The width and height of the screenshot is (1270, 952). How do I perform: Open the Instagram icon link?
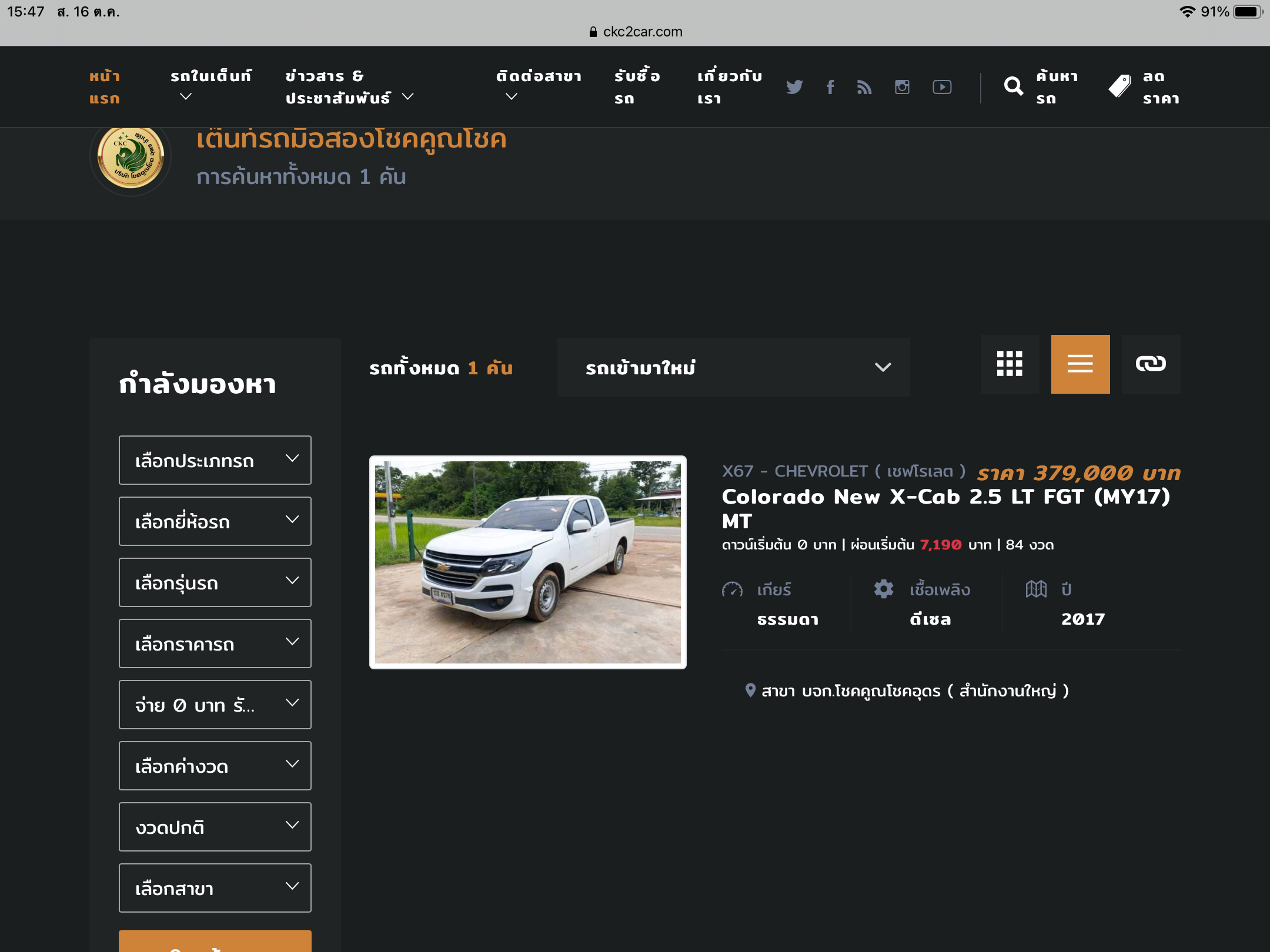click(902, 87)
